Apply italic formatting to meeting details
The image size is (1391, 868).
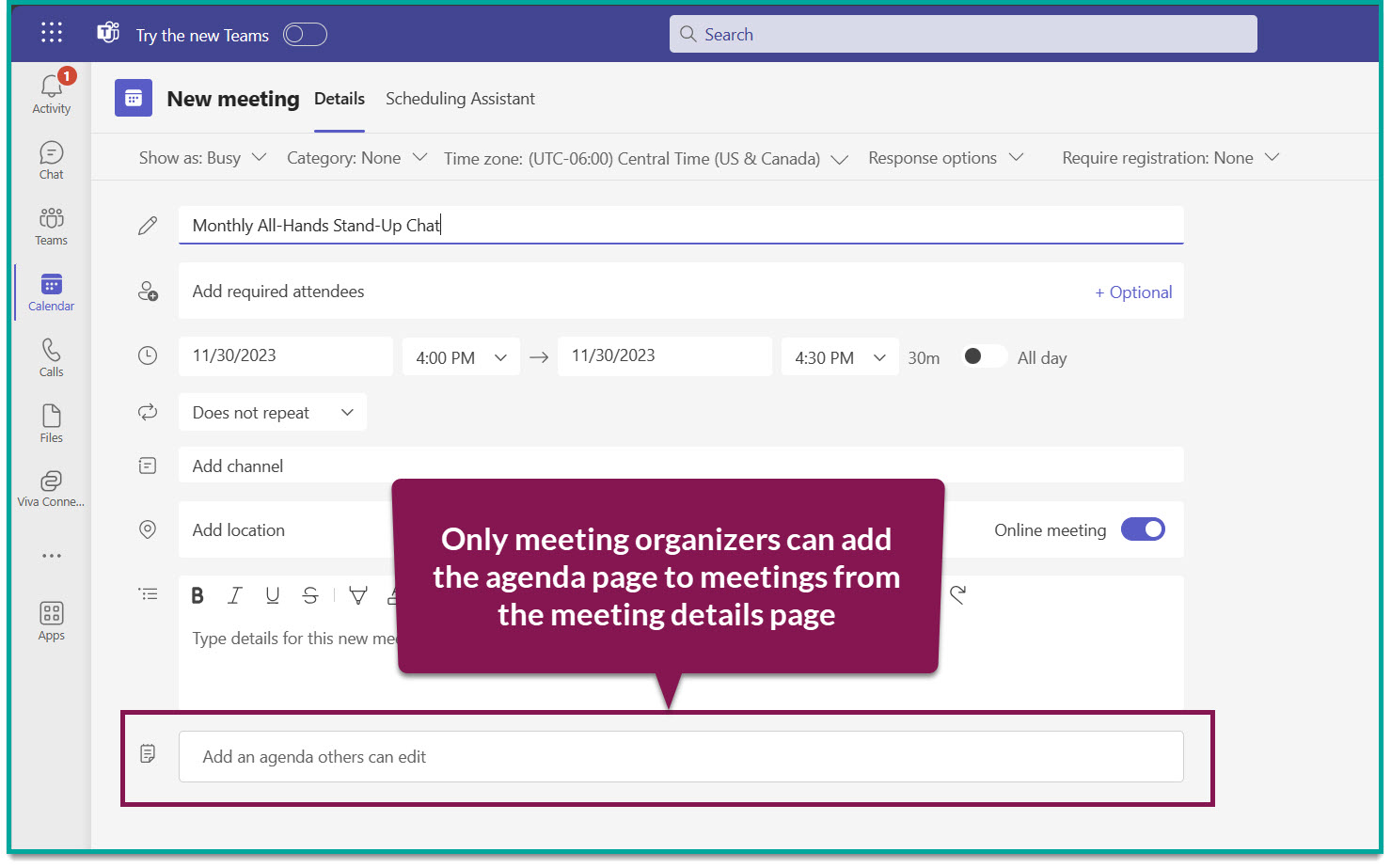click(234, 594)
